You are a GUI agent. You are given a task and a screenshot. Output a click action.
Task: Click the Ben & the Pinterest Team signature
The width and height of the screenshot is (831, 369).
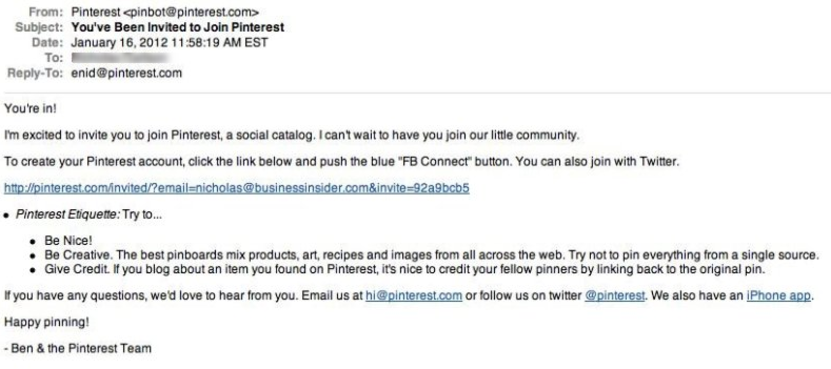(77, 348)
